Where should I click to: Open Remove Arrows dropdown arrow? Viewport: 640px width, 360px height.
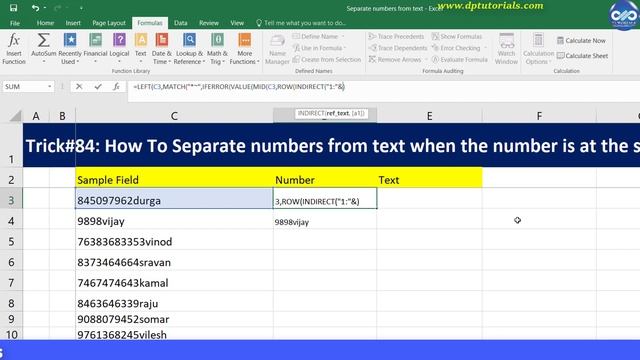[426, 60]
